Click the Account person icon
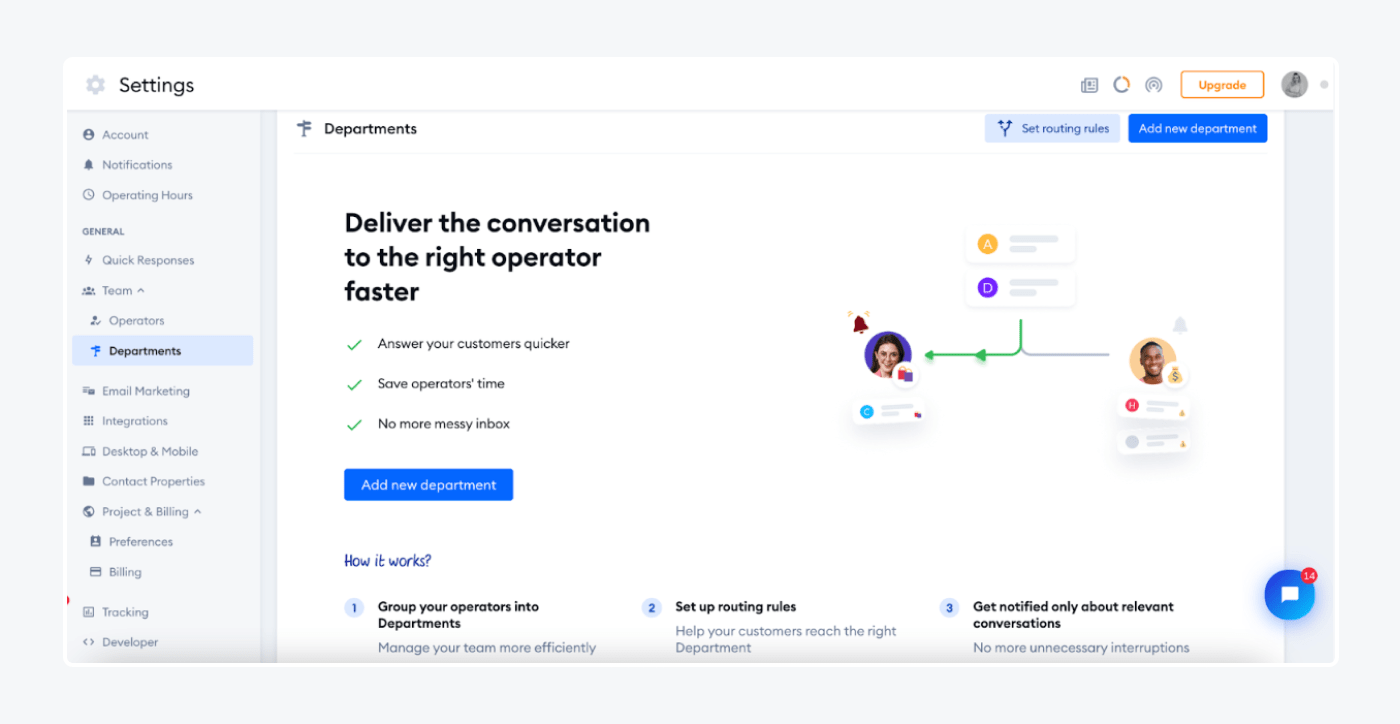 88,135
